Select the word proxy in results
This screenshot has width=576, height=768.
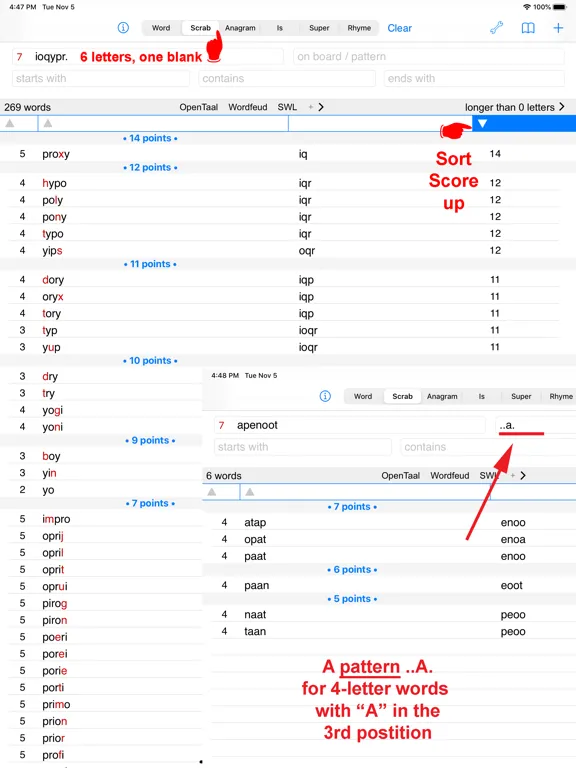56,154
